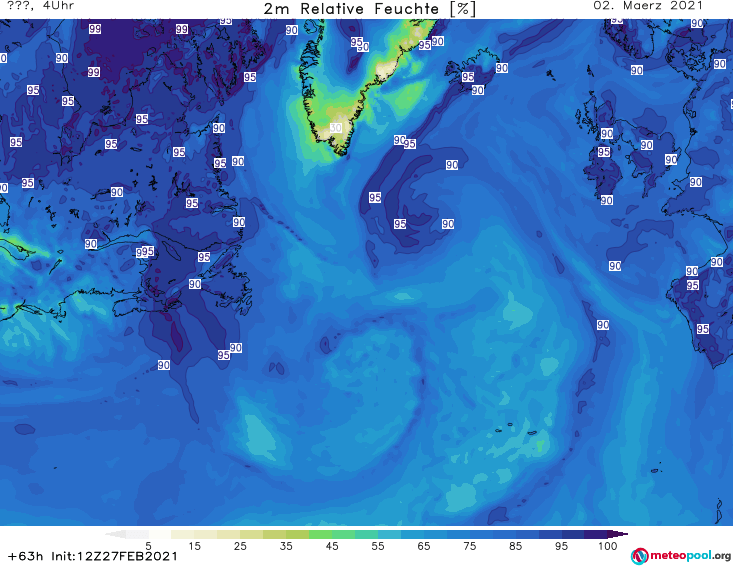Click the '???, 4Uhr' time label
This screenshot has height=566, width=733.
pos(41,6)
